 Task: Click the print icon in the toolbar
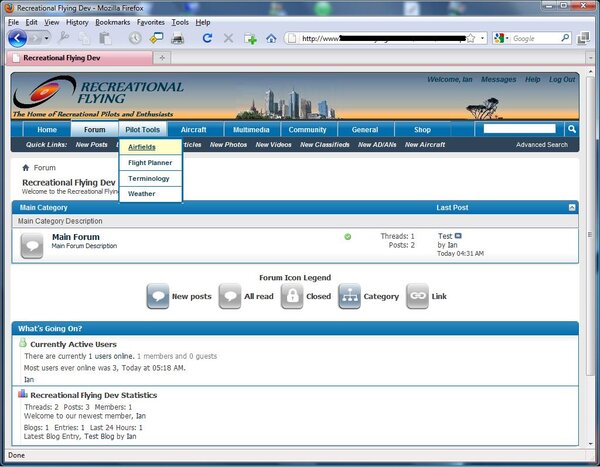coord(178,38)
